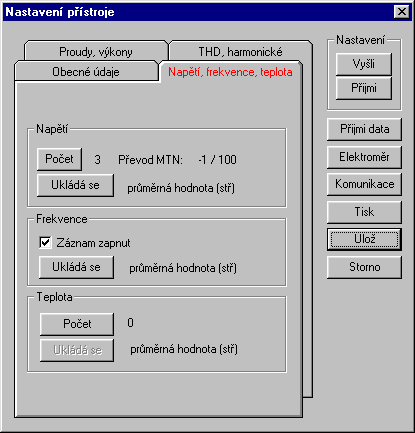Screen dimensions: 415x433
Task: Click the Počet button in Teplota group
Action: pyautogui.click(x=77, y=324)
